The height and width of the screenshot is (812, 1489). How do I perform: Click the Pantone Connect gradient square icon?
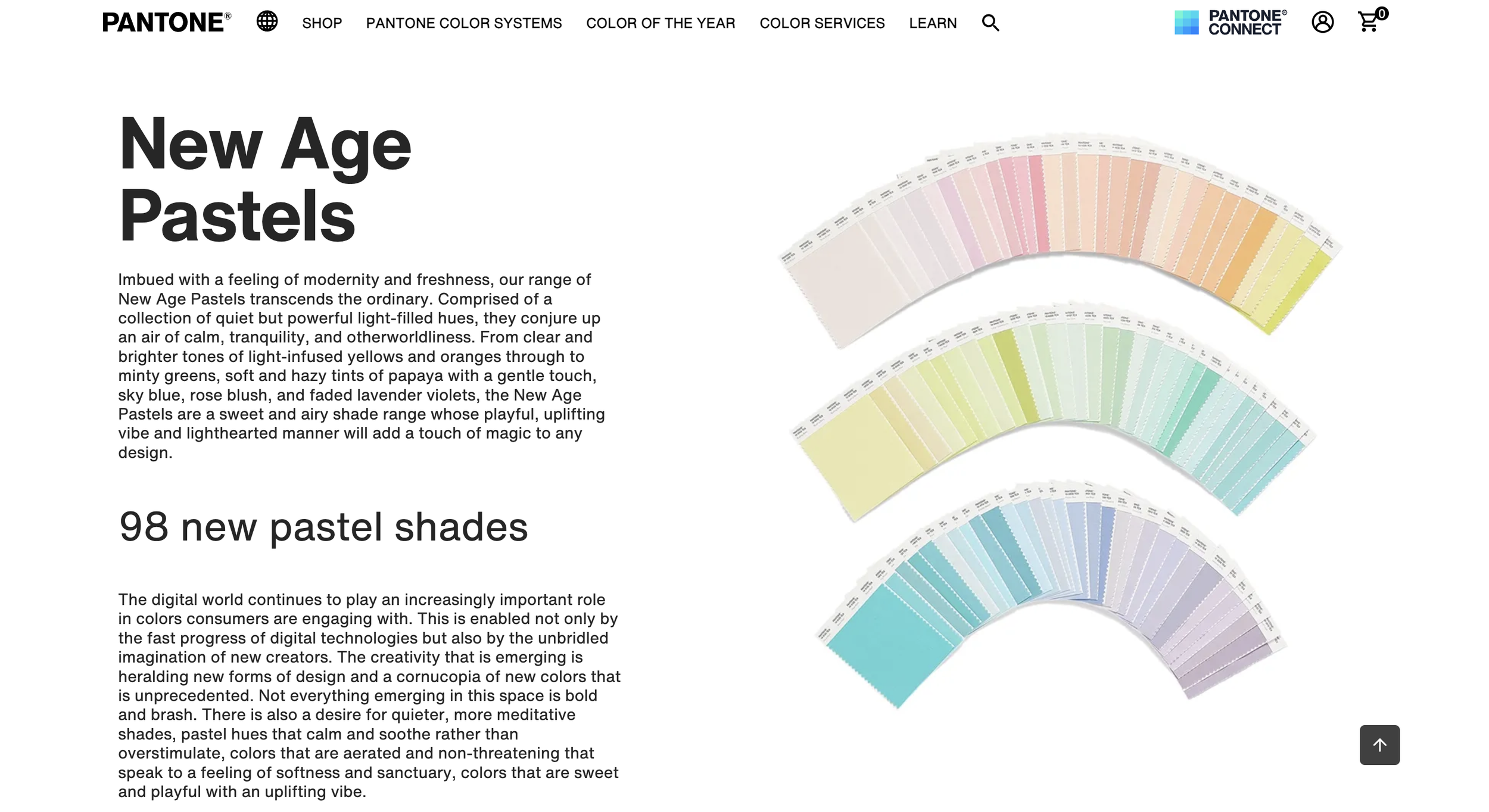pyautogui.click(x=1186, y=23)
